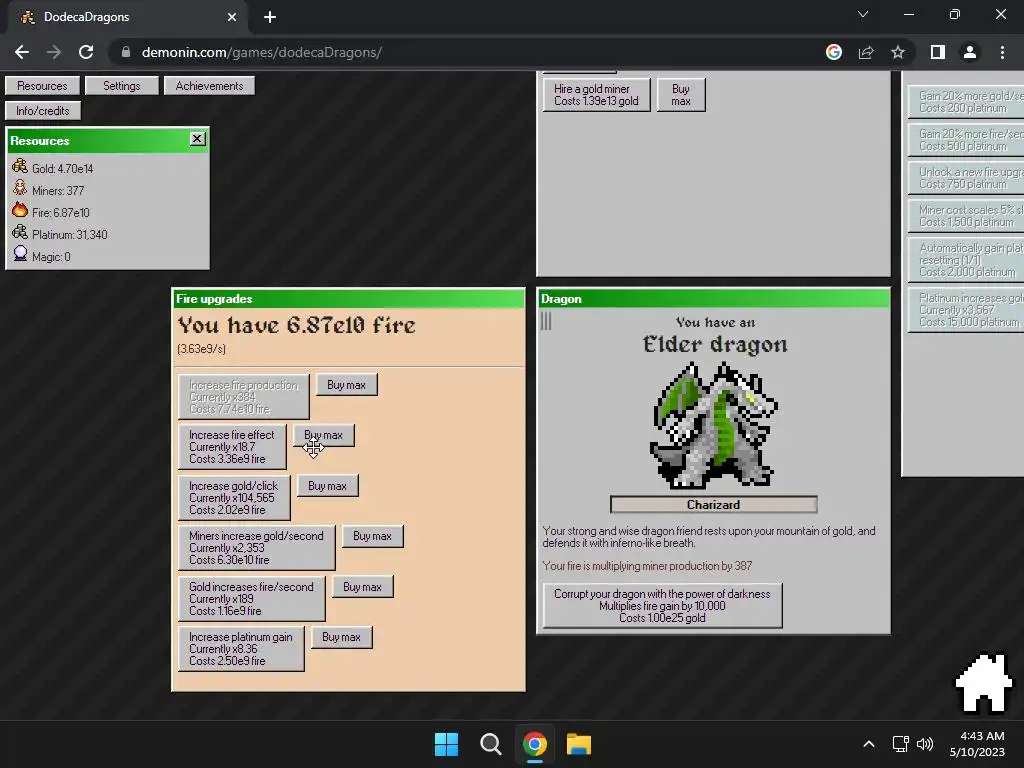This screenshot has width=1024, height=768.
Task: Click Corrupt your dragon with darkness button
Action: click(x=662, y=605)
